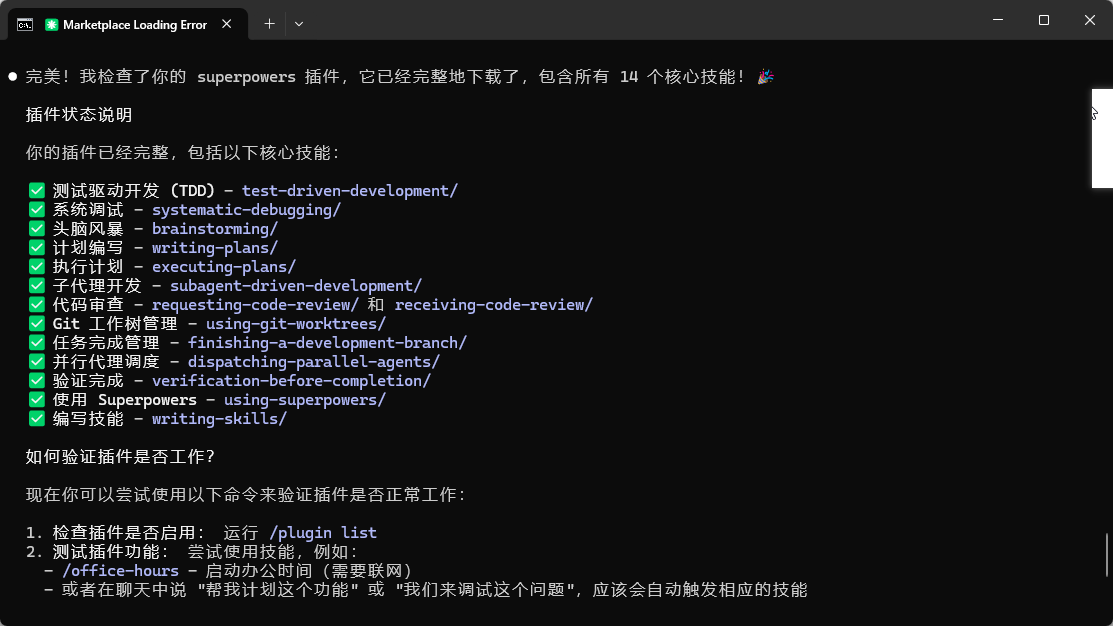Click the green checkmark beside 系统调试
This screenshot has width=1113, height=626.
37,210
